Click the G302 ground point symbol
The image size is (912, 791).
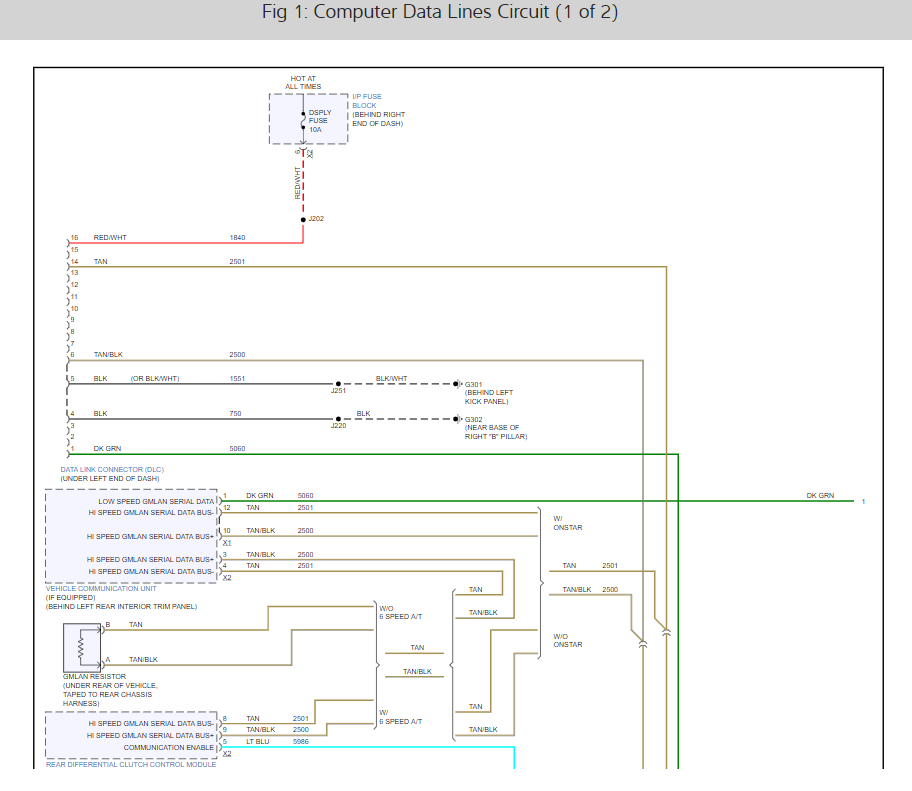pos(457,419)
